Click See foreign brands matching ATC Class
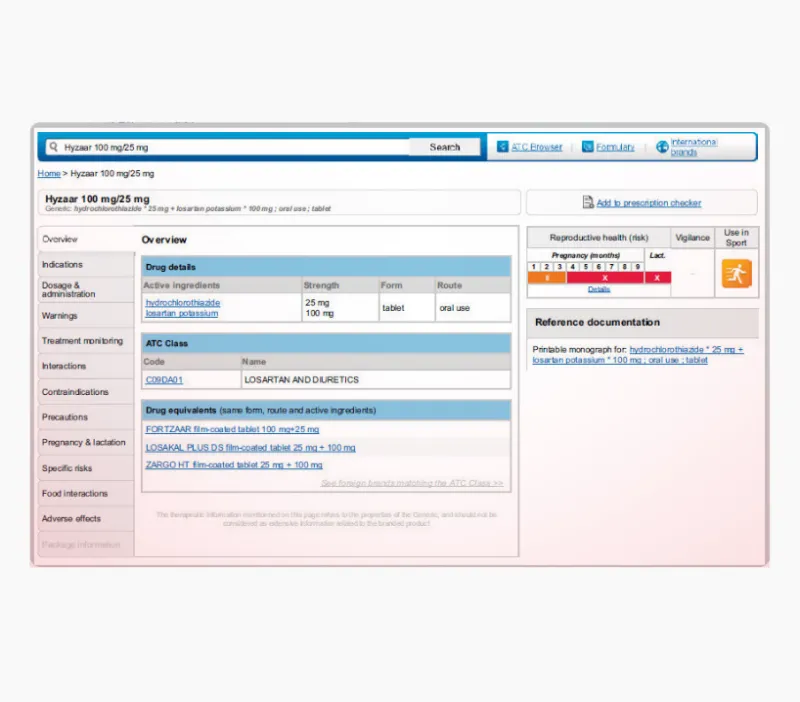The image size is (800, 702). pyautogui.click(x=412, y=483)
